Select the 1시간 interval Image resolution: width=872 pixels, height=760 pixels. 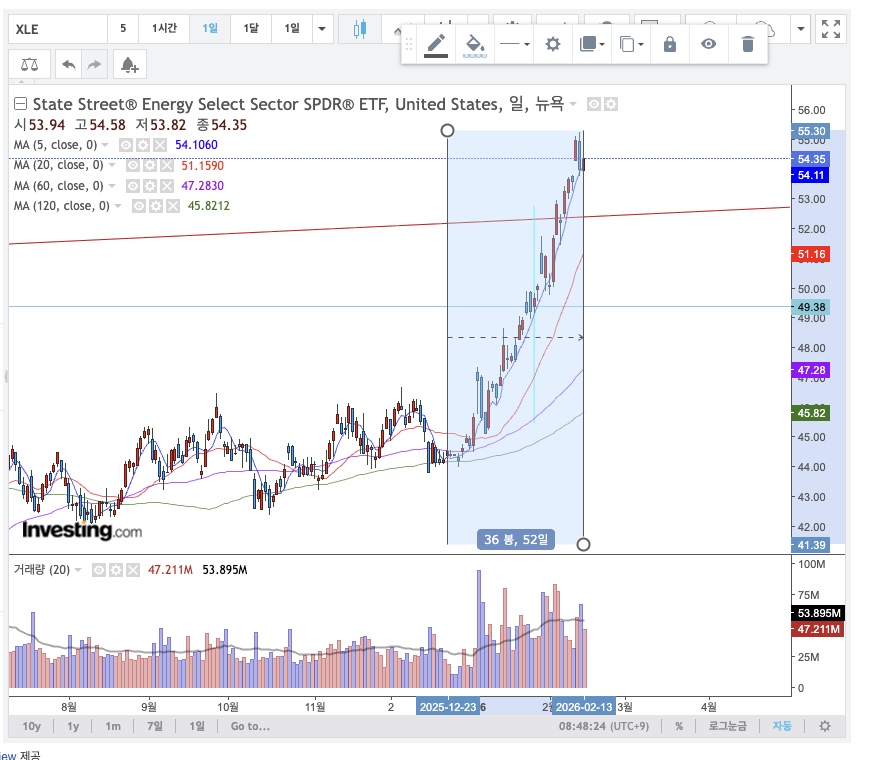pos(164,29)
